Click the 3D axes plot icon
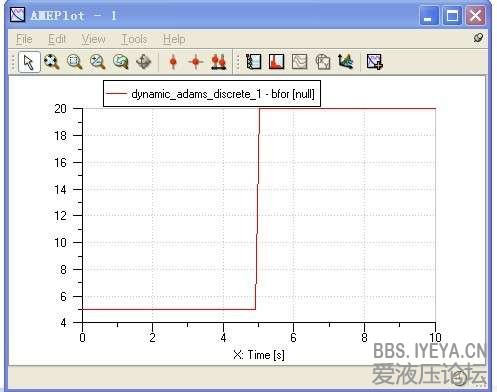This screenshot has width=497, height=392. 345,62
